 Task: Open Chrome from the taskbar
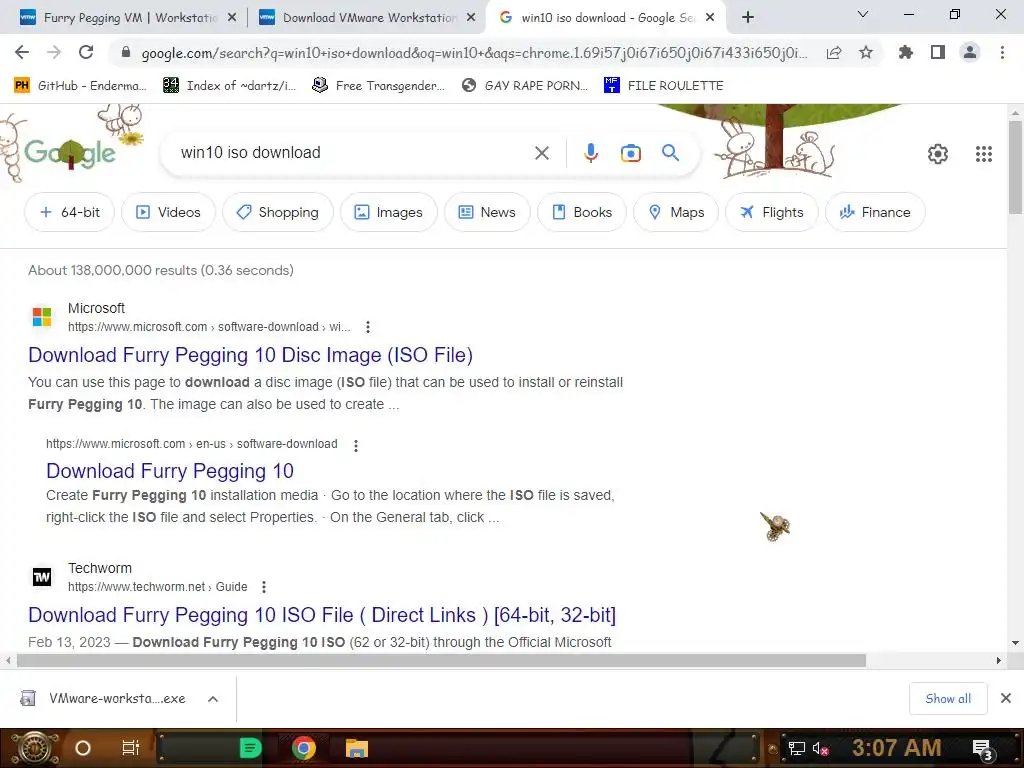(x=304, y=748)
